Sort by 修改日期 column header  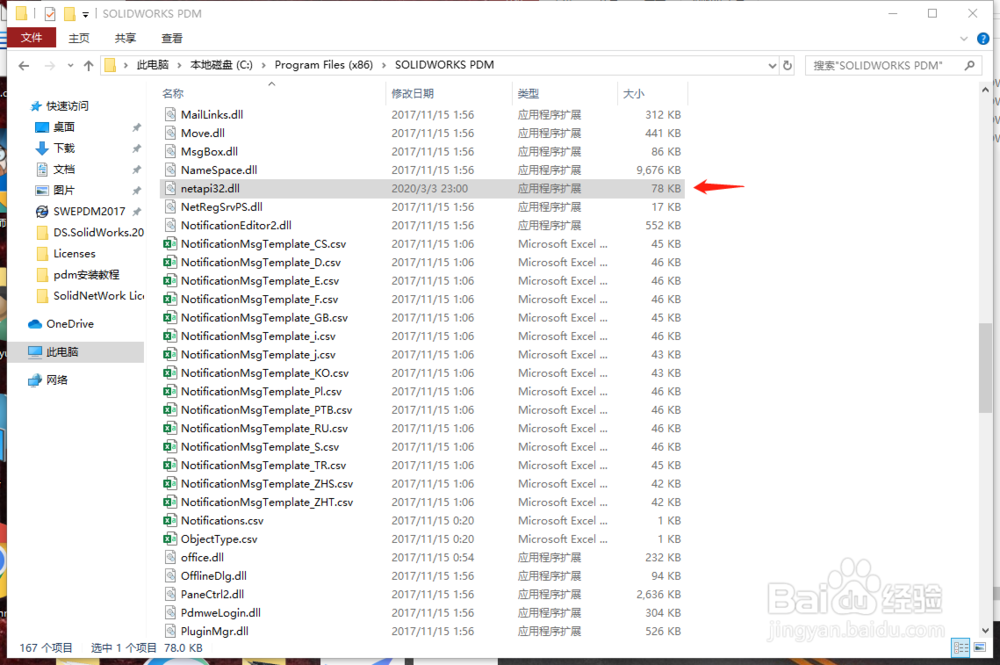point(412,94)
